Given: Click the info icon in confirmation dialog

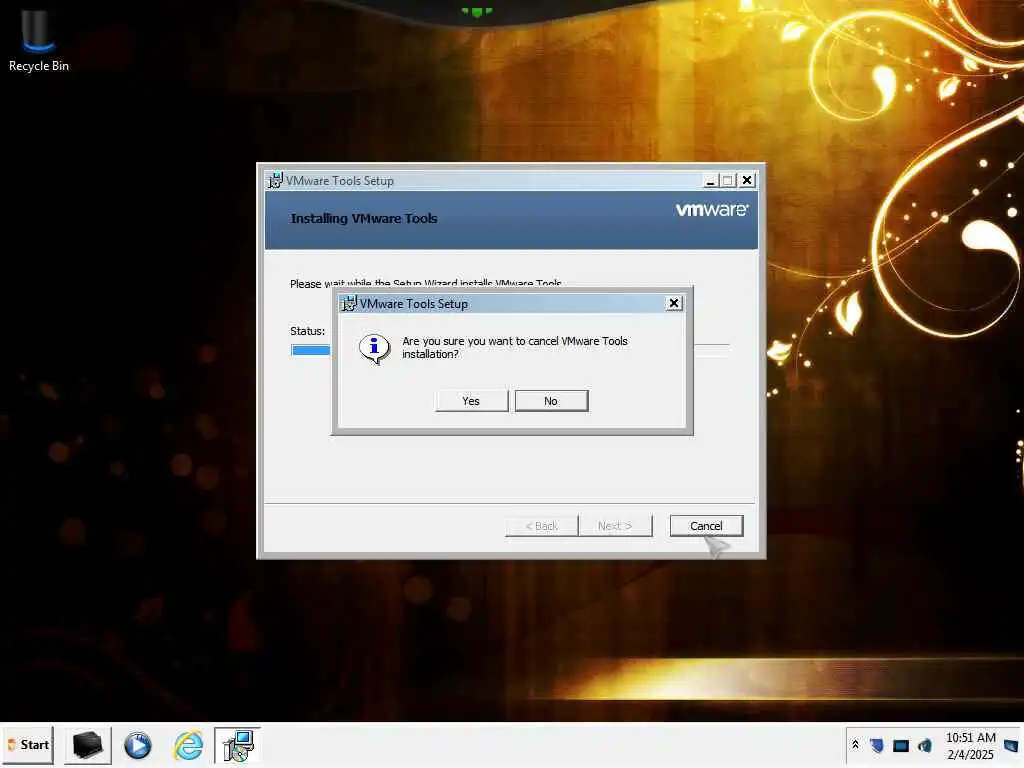Looking at the screenshot, I should [x=374, y=349].
